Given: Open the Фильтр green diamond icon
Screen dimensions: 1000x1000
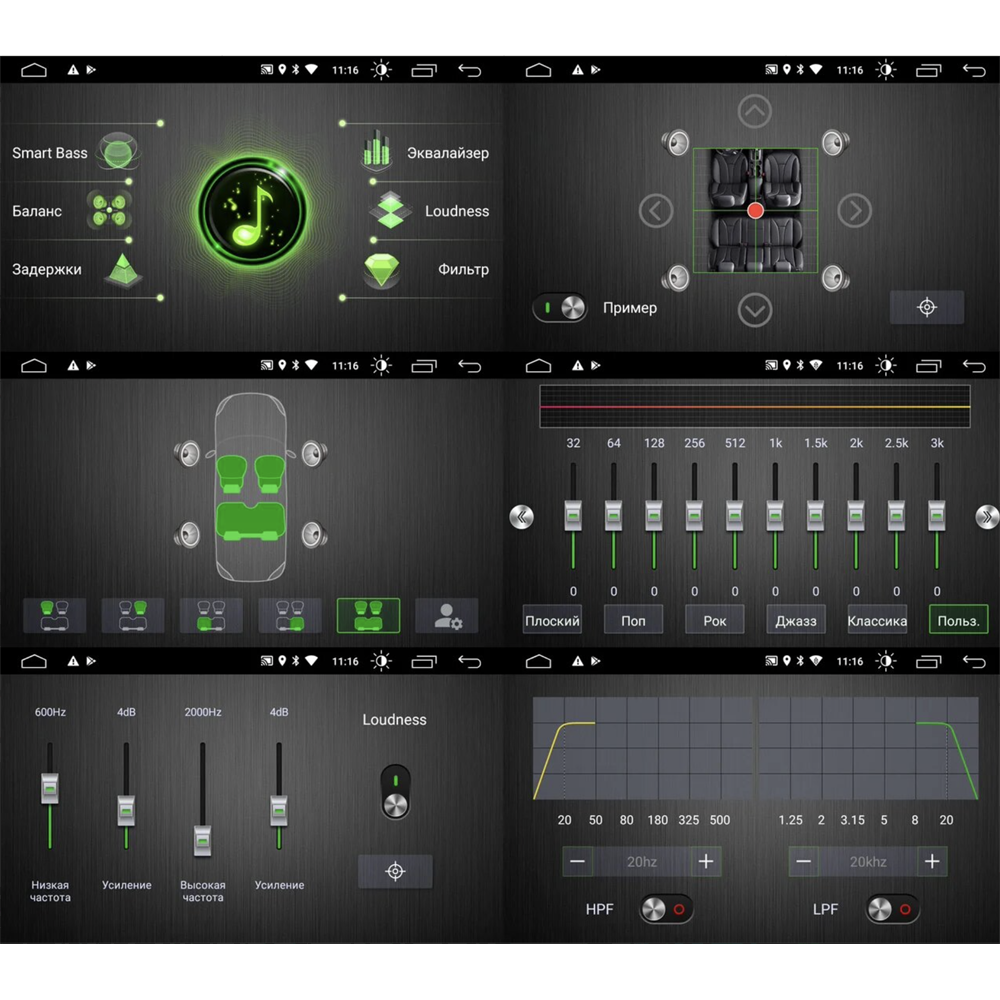Looking at the screenshot, I should tap(381, 270).
